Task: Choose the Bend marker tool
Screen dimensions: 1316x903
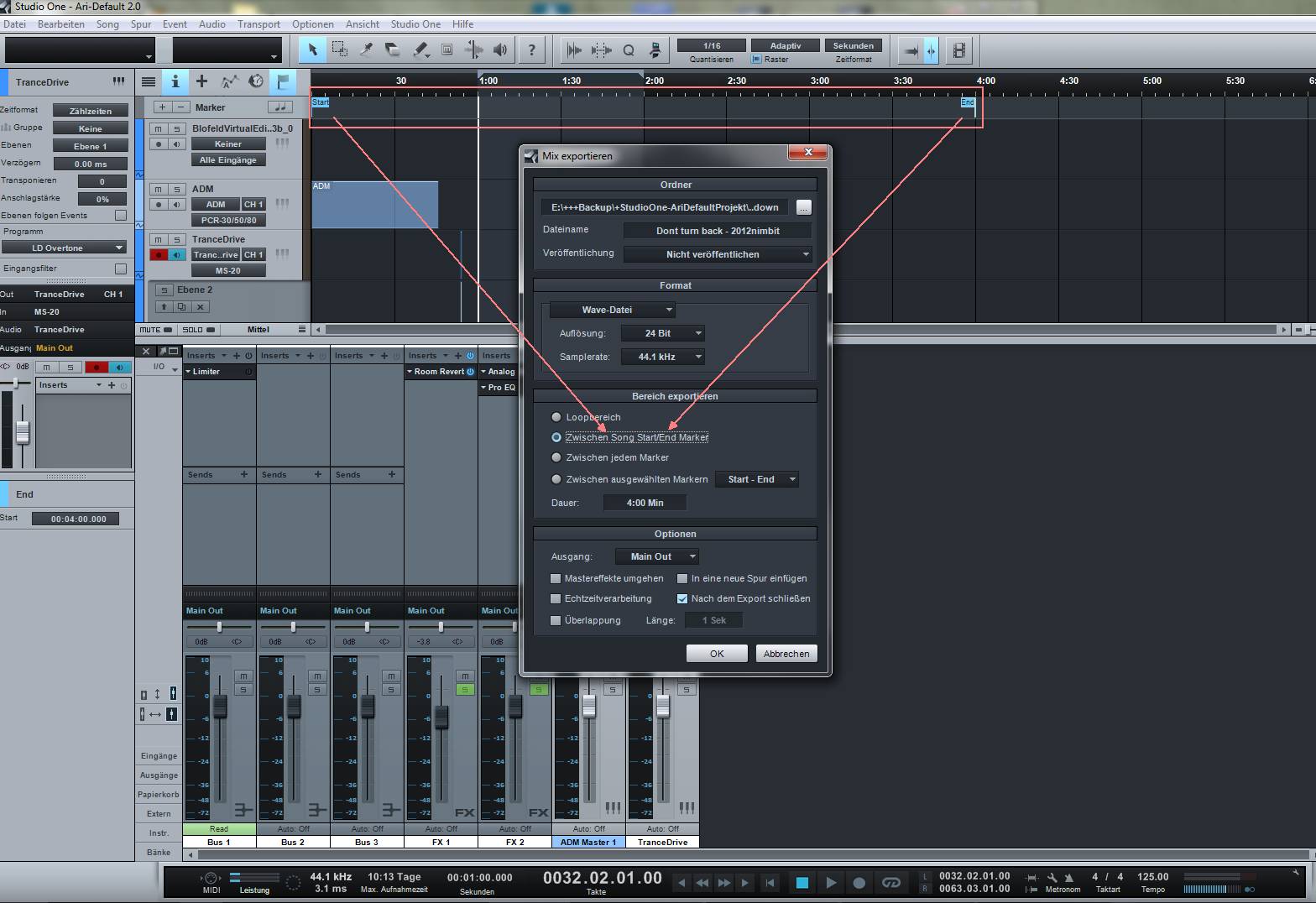Action: click(x=473, y=50)
